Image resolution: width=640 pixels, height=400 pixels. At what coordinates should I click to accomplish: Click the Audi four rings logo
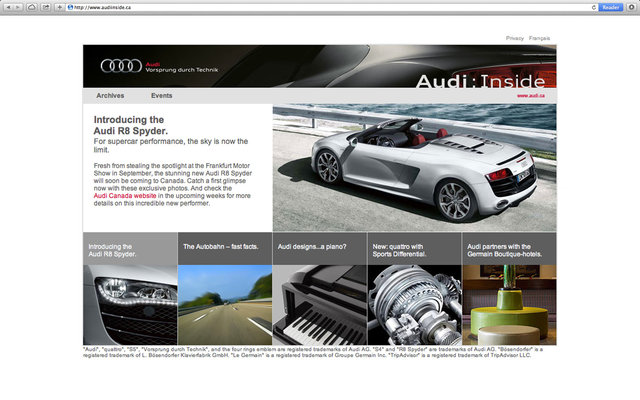121,66
